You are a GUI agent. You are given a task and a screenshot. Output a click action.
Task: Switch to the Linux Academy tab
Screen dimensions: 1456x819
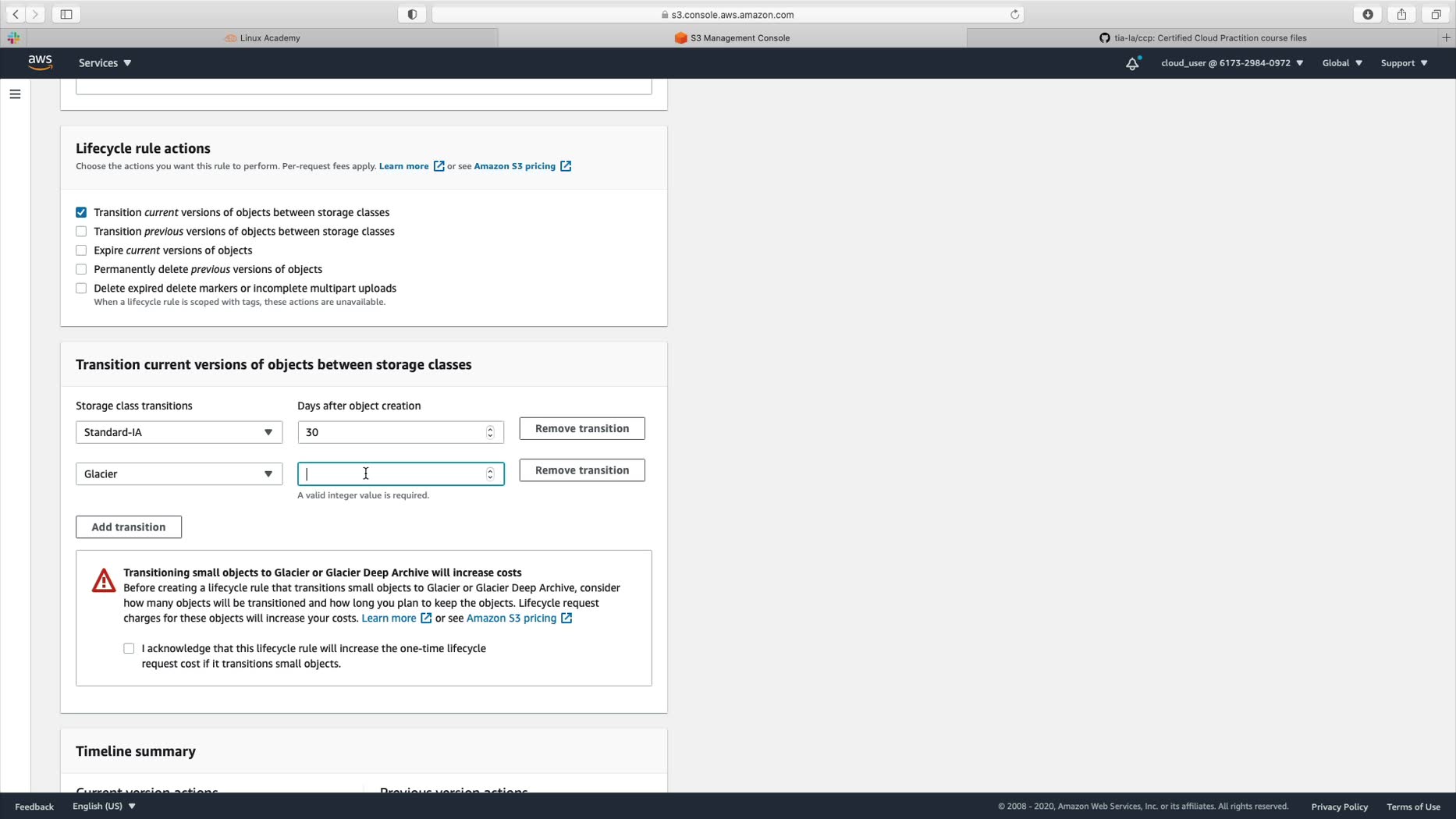(x=262, y=37)
